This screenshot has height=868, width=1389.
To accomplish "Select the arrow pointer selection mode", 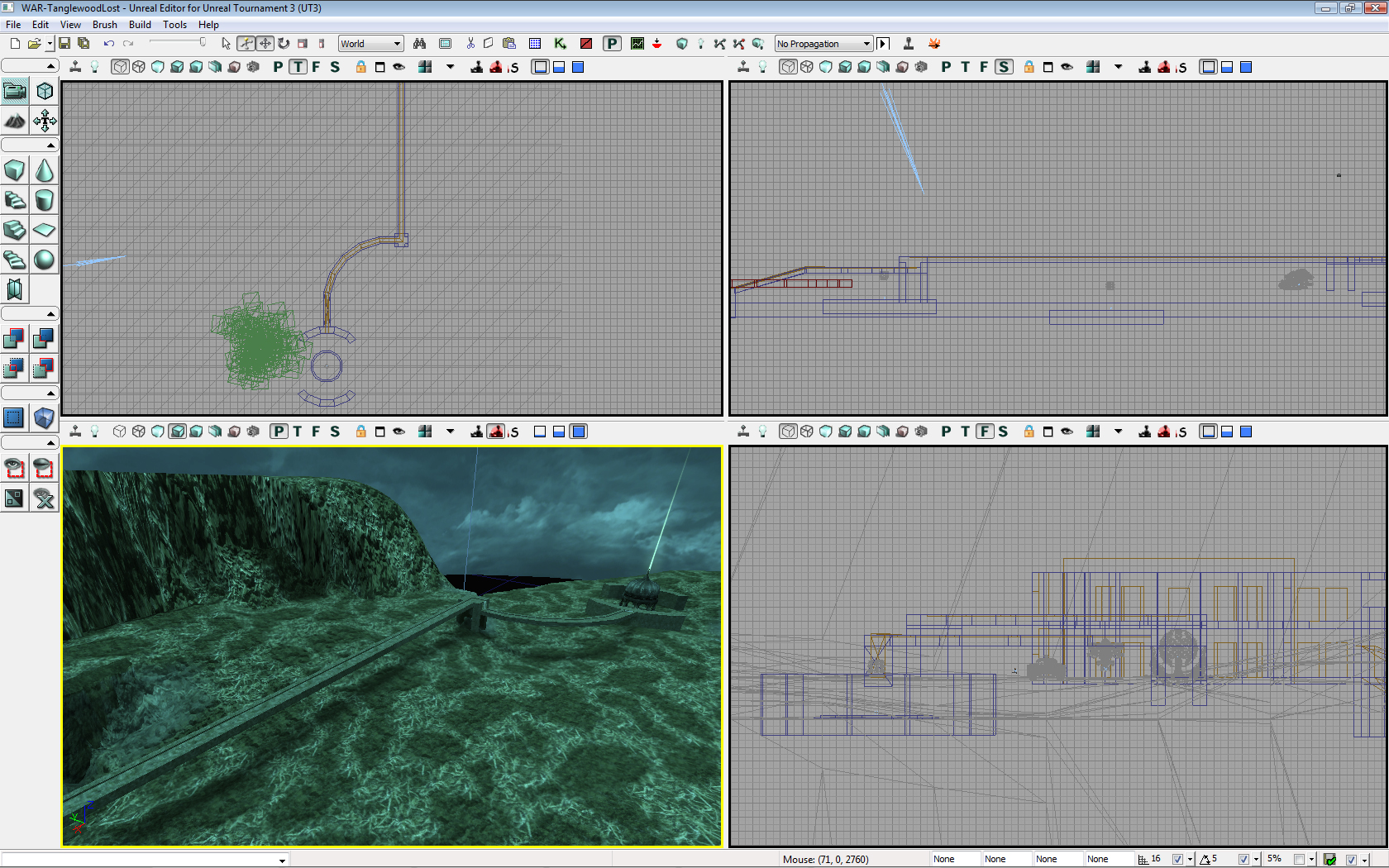I will click(226, 44).
